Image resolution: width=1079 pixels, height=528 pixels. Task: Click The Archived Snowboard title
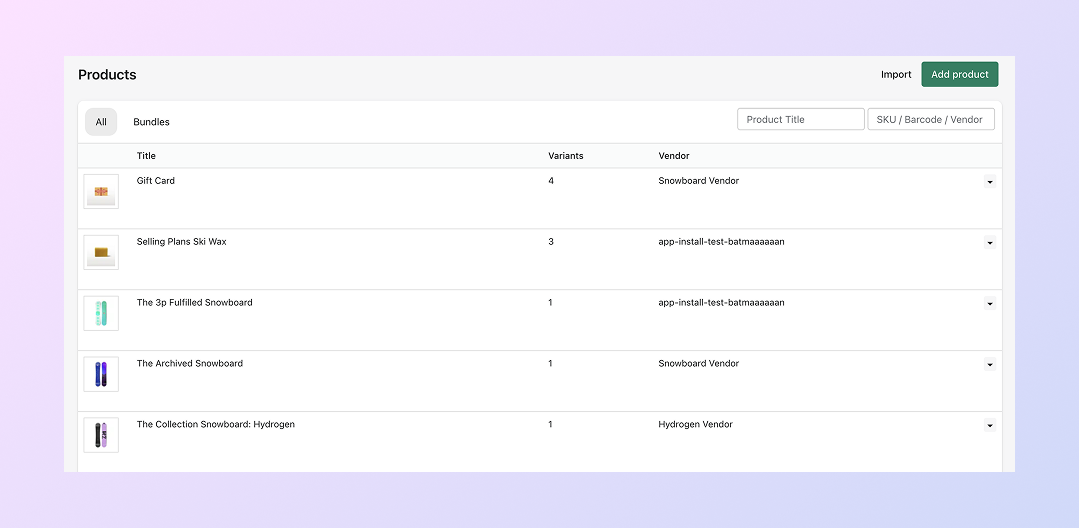coord(190,363)
